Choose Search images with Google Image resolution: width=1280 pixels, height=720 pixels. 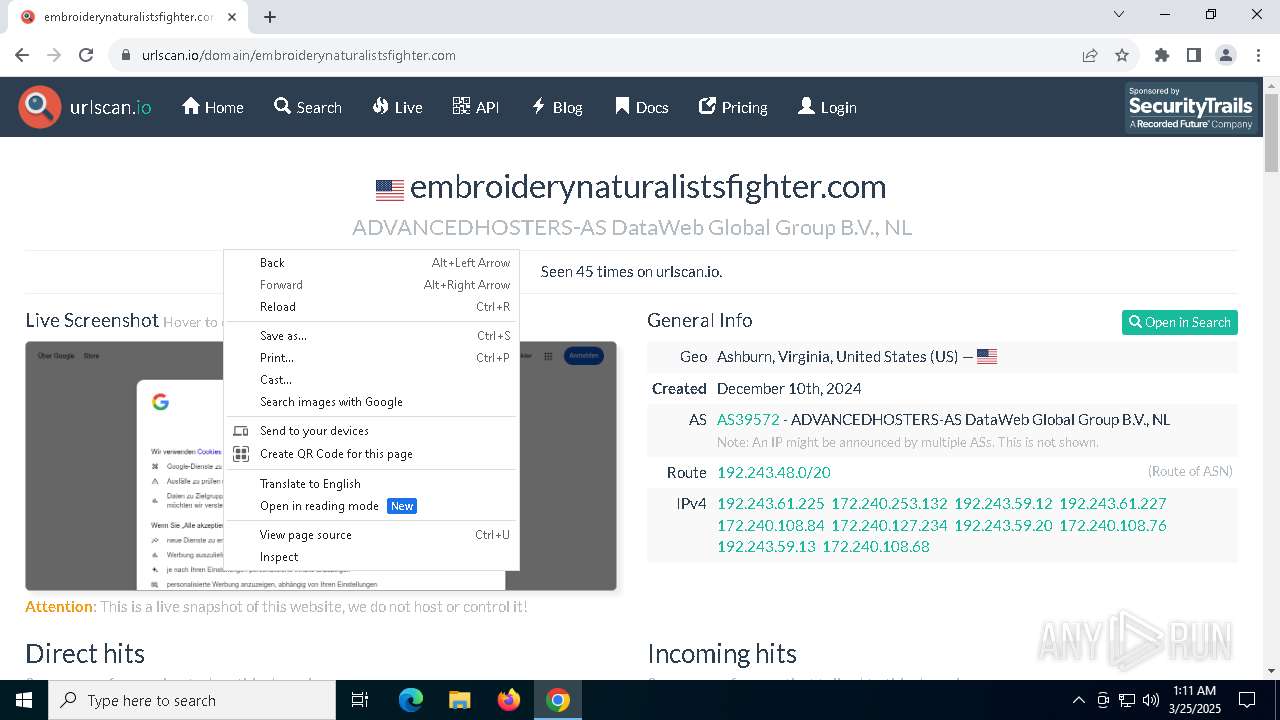(371, 402)
